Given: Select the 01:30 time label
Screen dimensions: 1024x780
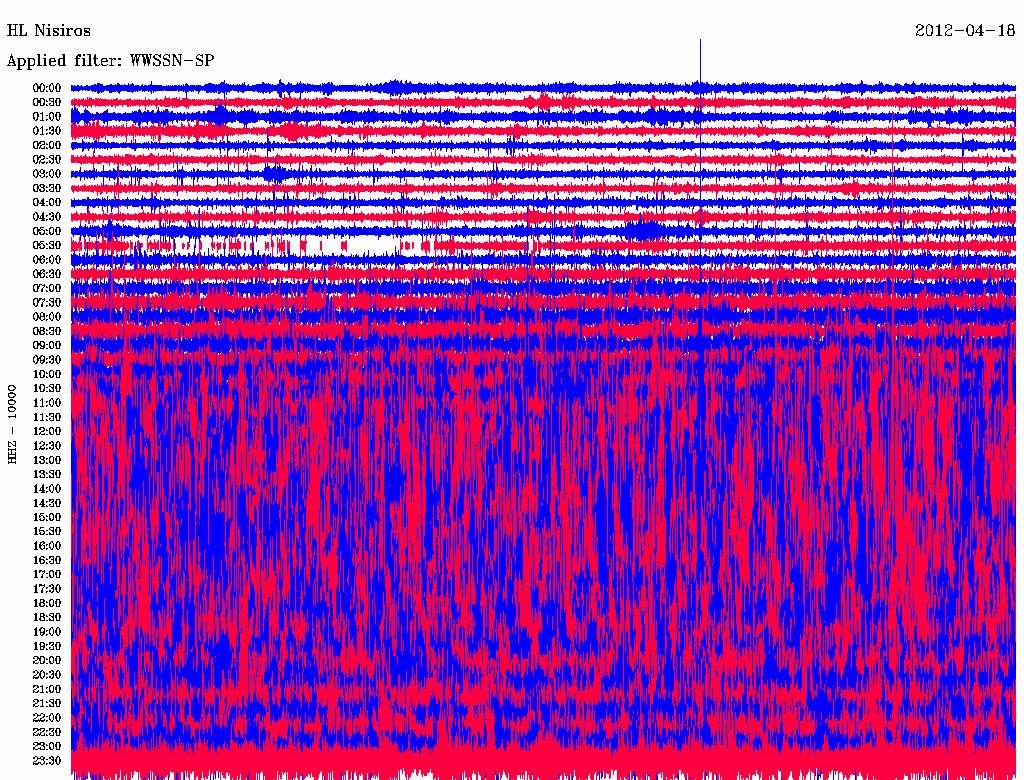Looking at the screenshot, I should (46, 131).
